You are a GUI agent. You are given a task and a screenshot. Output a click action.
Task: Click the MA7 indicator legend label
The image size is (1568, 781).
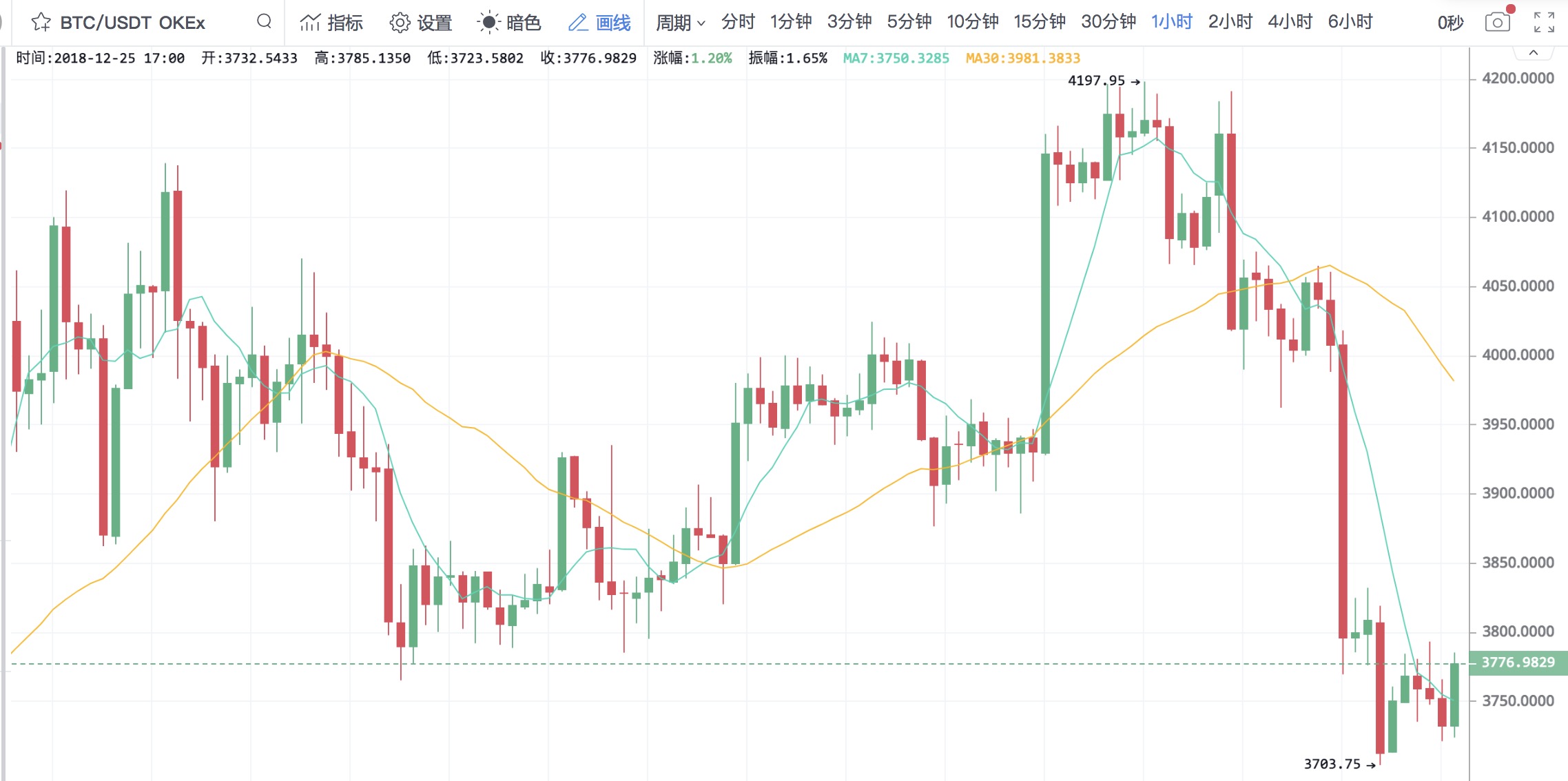click(x=896, y=59)
